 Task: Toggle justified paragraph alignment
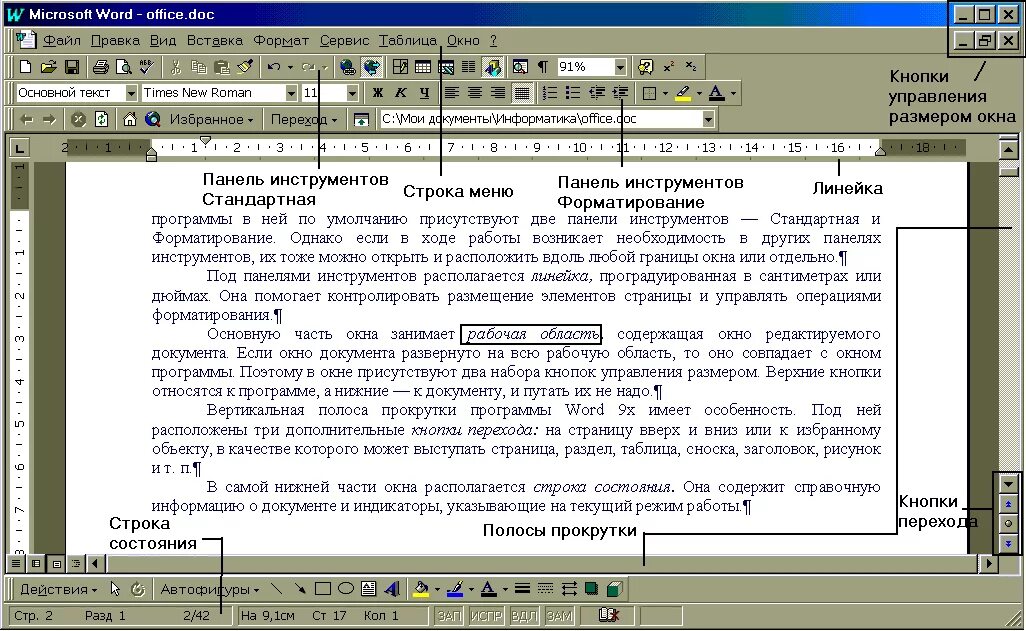point(522,93)
